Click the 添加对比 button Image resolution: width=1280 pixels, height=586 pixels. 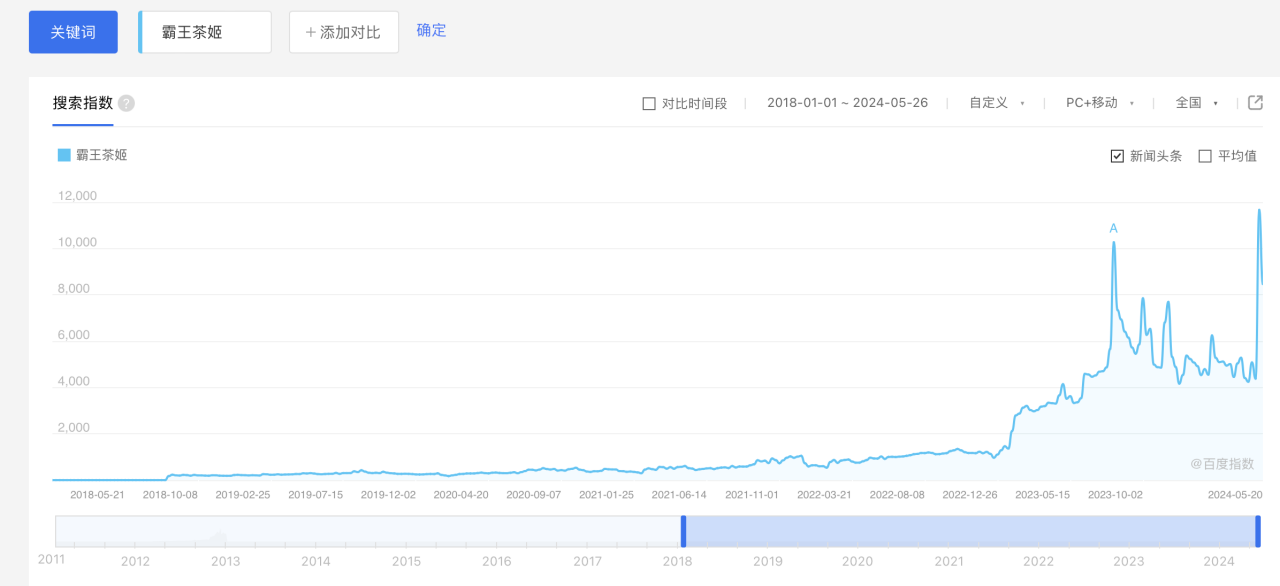[x=343, y=32]
